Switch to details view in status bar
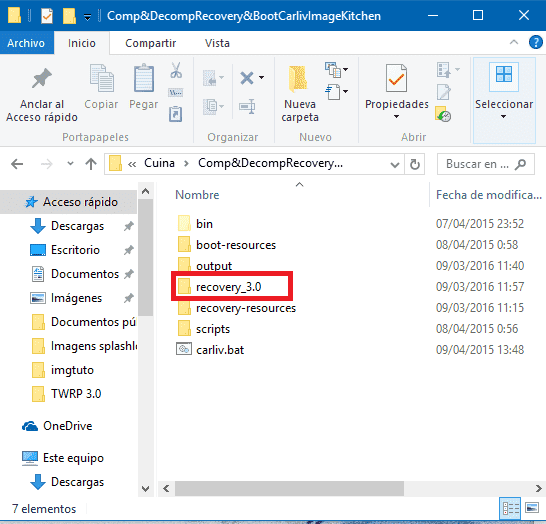The image size is (546, 524). [x=510, y=509]
